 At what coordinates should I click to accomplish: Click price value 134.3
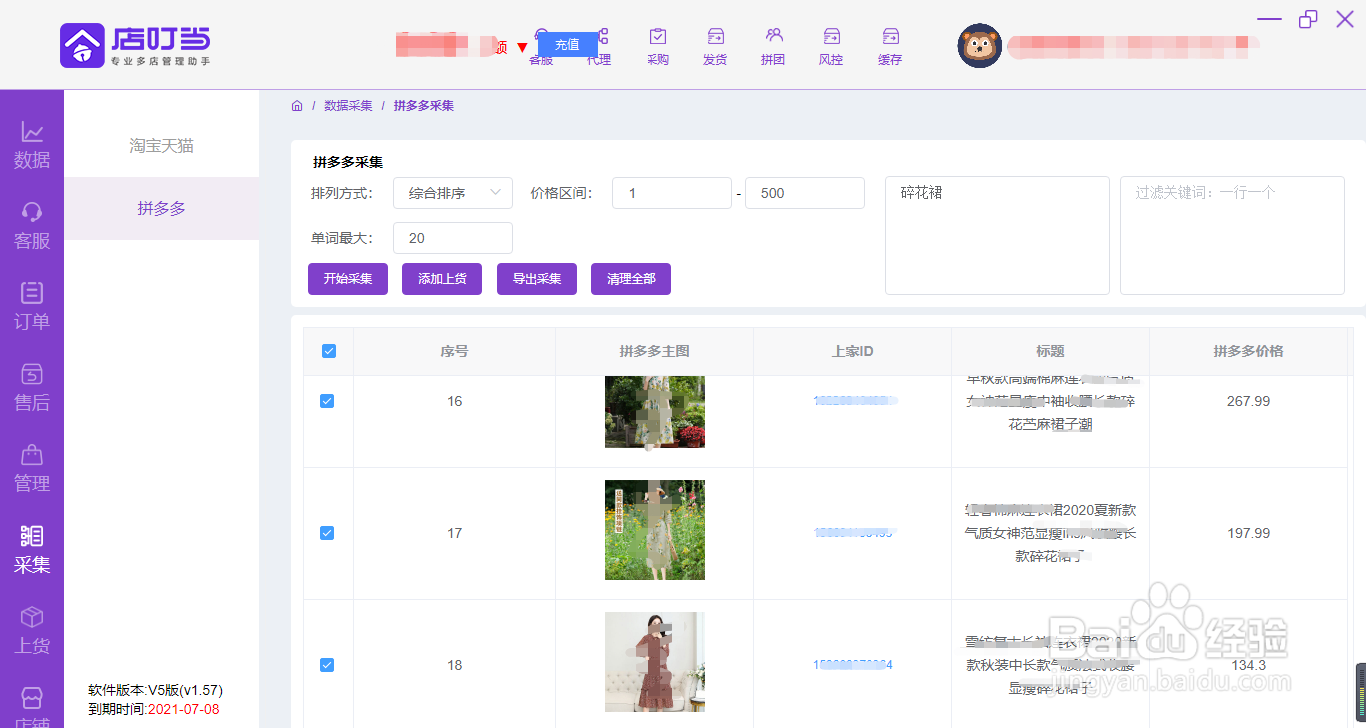pyautogui.click(x=1248, y=665)
